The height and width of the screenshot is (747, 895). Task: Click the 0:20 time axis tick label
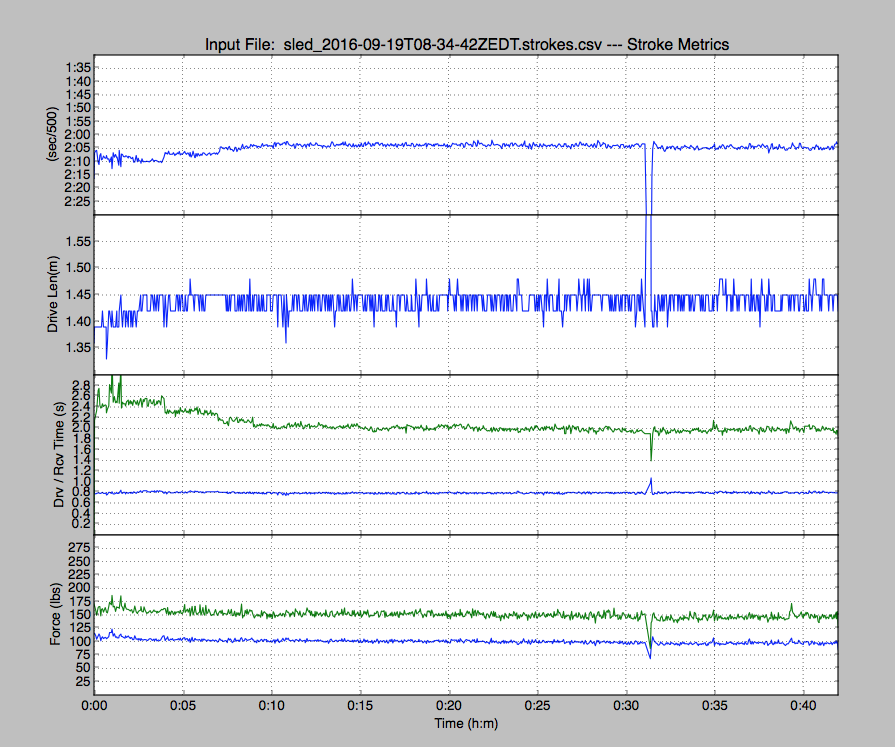[x=449, y=705]
